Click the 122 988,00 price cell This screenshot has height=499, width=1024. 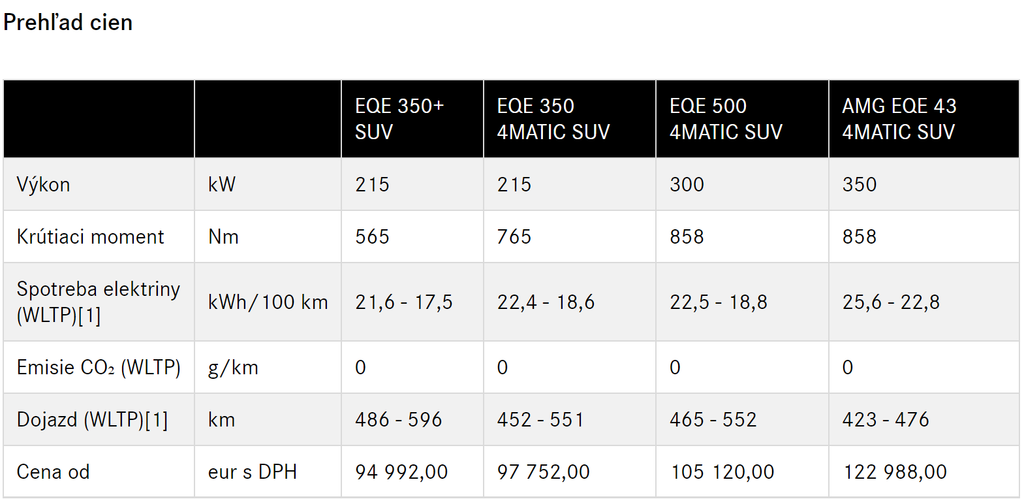(x=895, y=471)
